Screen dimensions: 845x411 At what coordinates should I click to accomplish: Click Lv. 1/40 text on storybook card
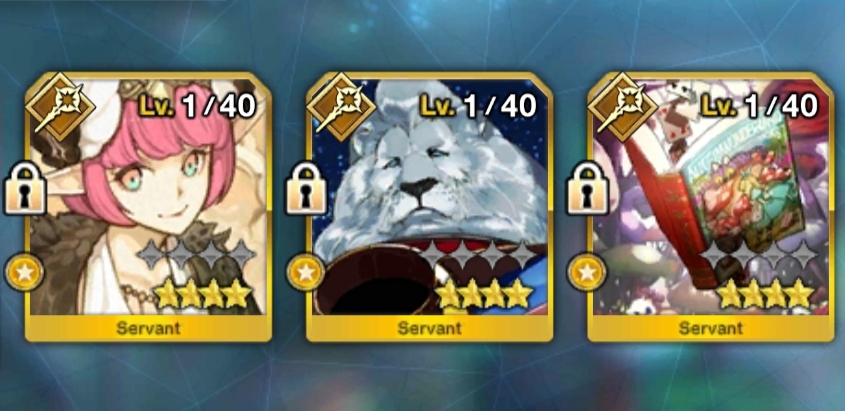point(760,107)
